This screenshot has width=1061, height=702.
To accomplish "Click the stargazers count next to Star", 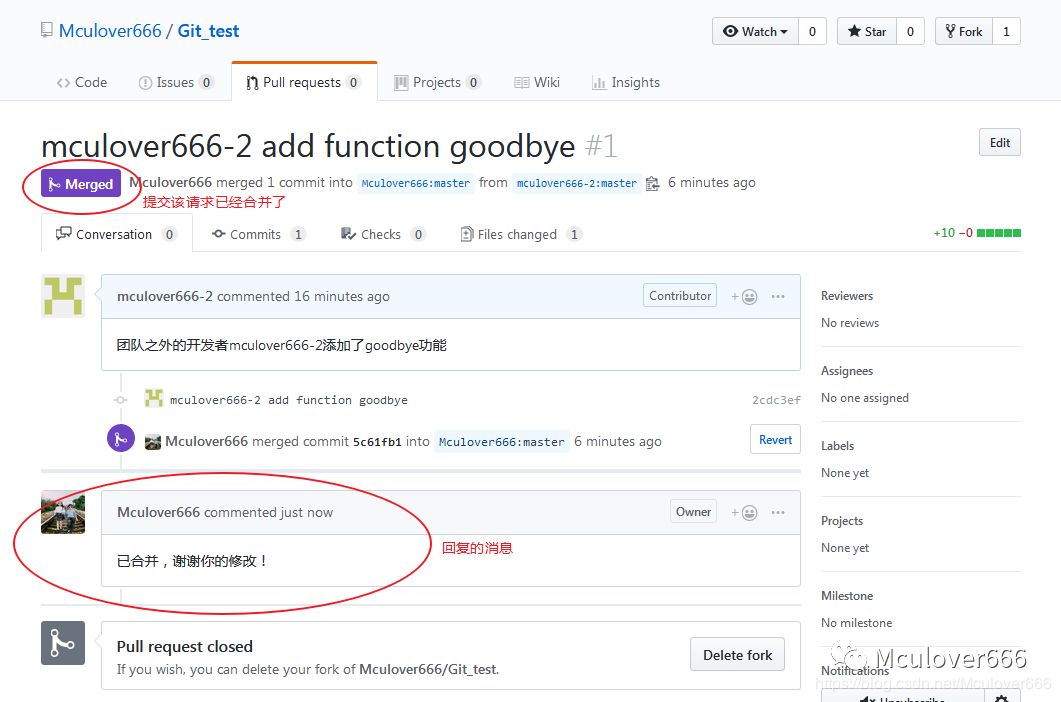I will [x=910, y=31].
